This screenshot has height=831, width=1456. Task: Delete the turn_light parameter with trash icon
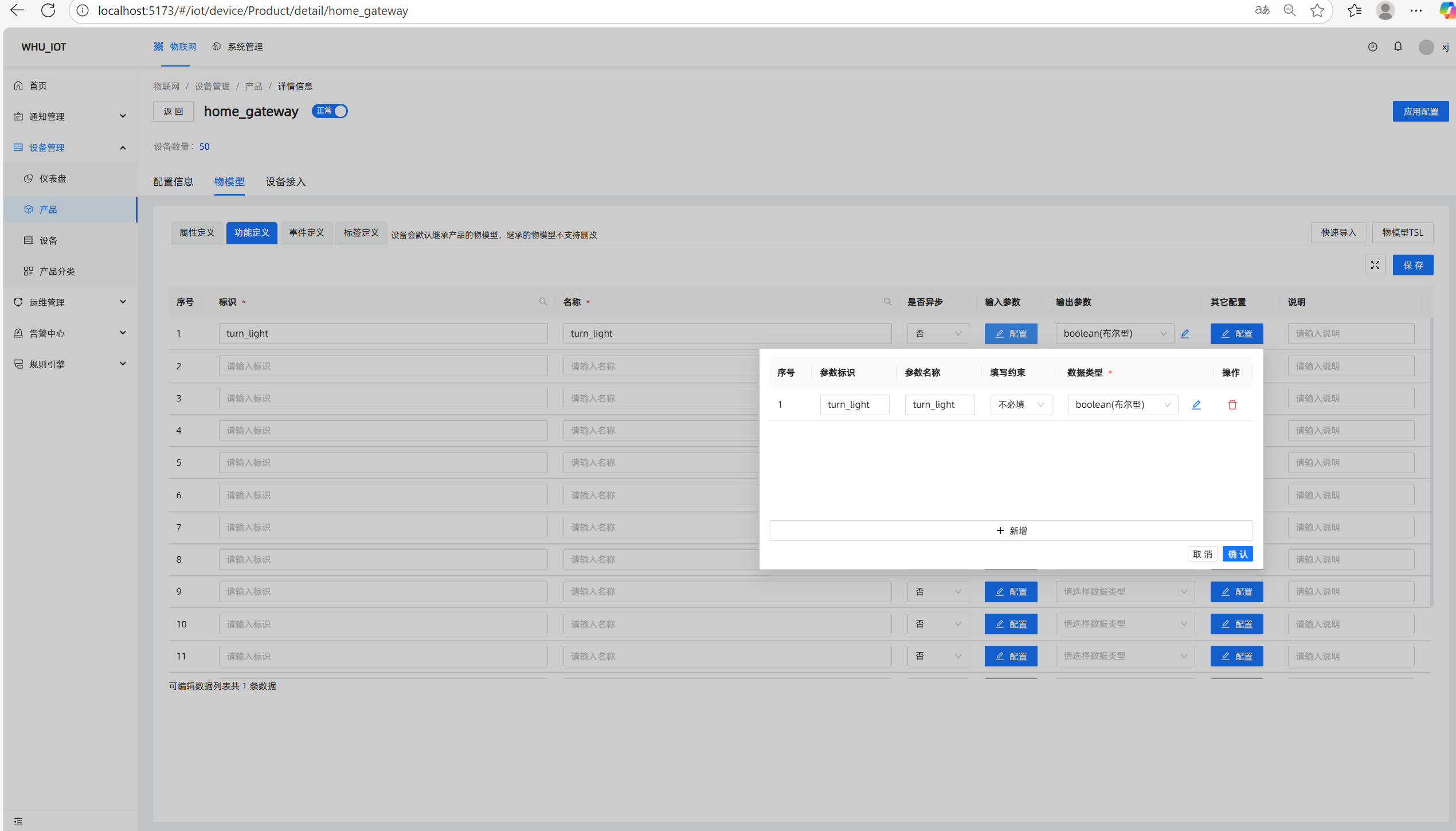(x=1232, y=405)
